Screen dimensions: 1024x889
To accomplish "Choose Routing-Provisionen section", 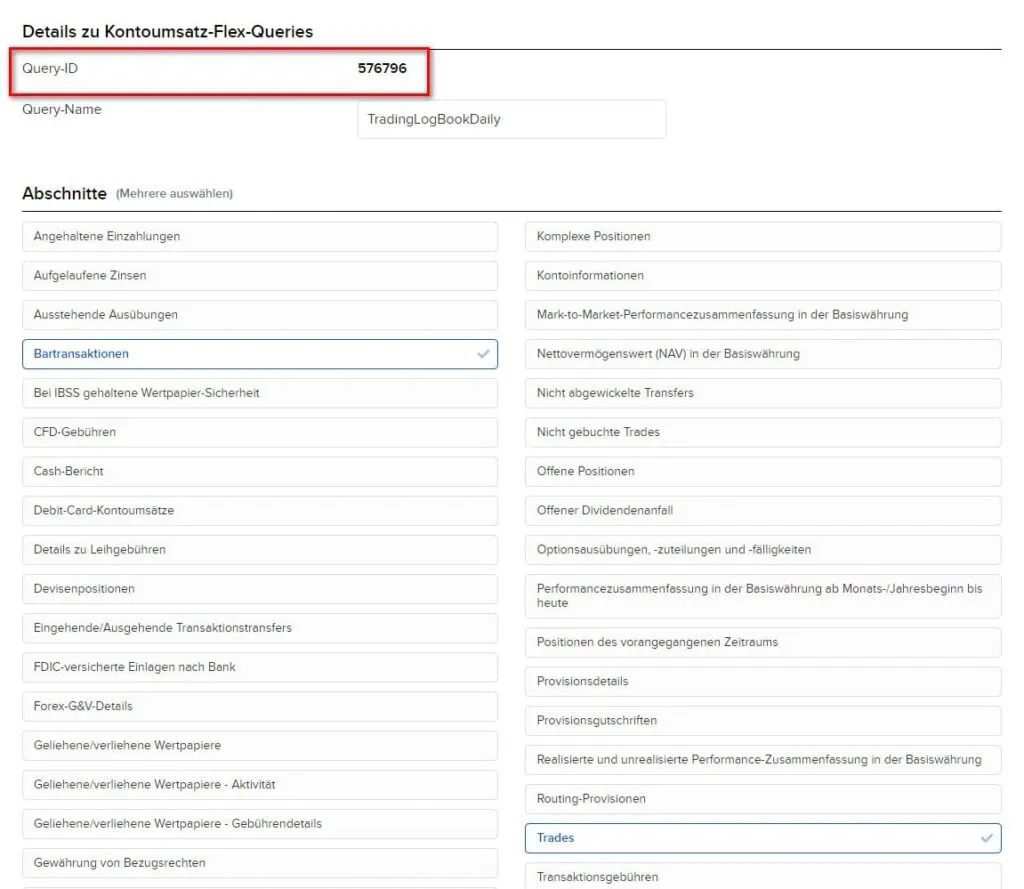I will [x=763, y=799].
